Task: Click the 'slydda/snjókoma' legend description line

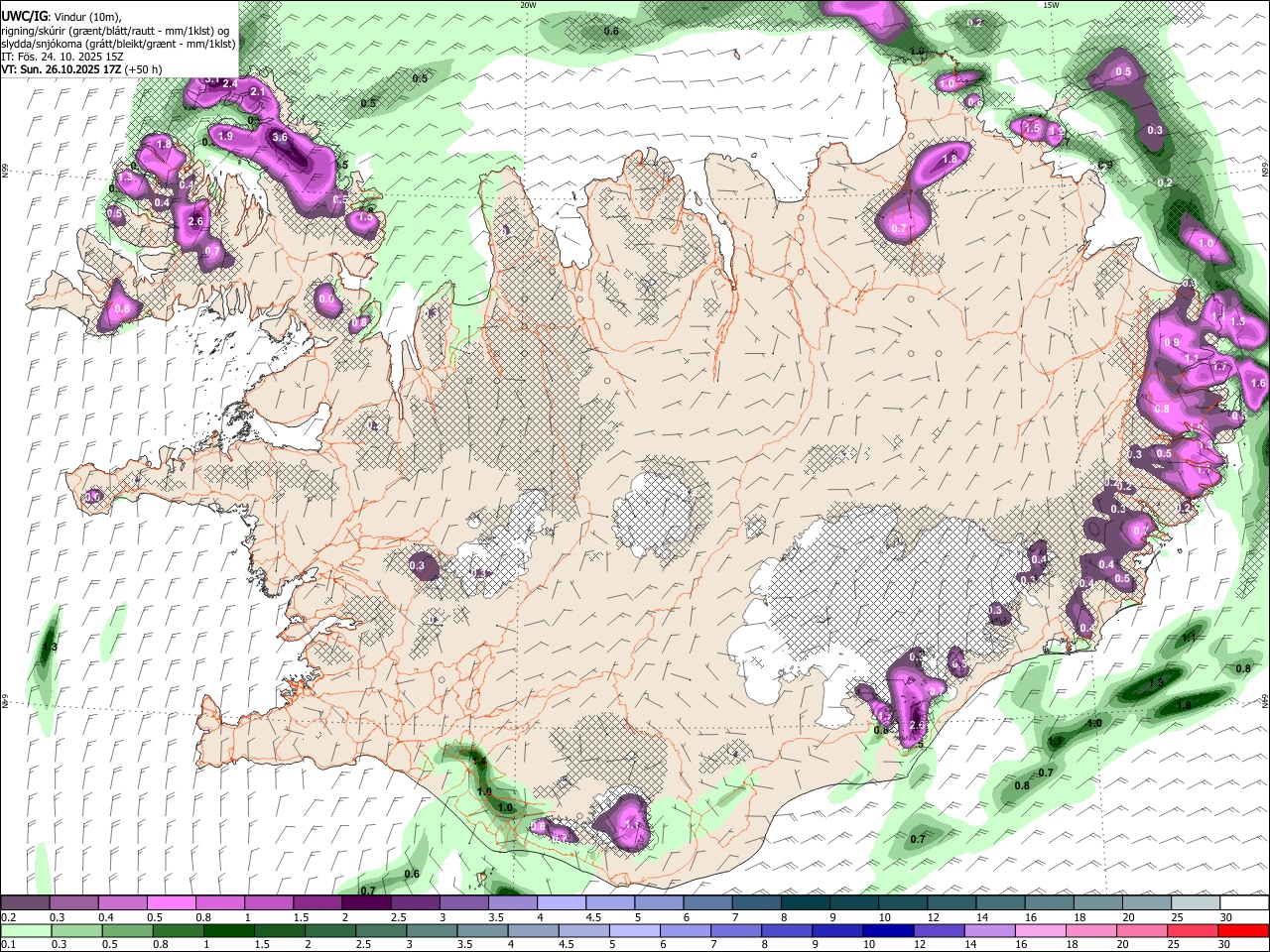Action: [x=118, y=44]
